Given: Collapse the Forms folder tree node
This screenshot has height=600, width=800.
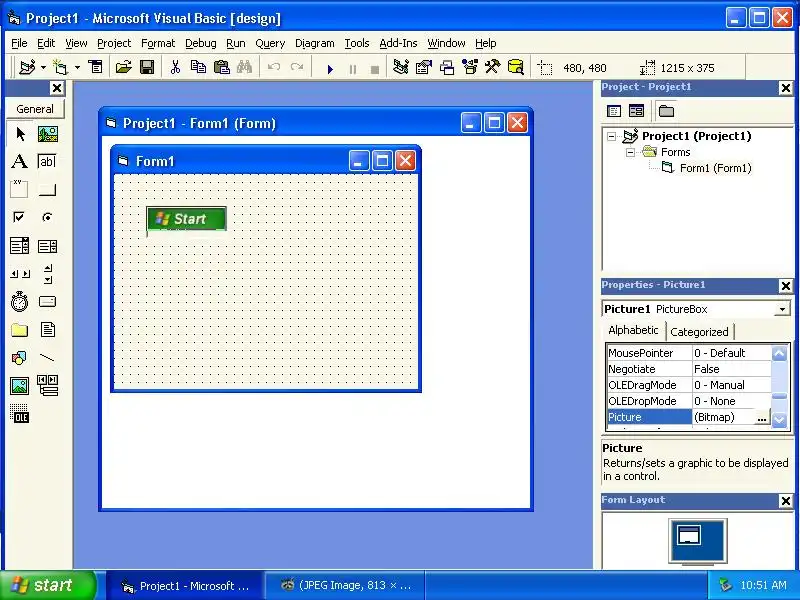Looking at the screenshot, I should click(631, 152).
